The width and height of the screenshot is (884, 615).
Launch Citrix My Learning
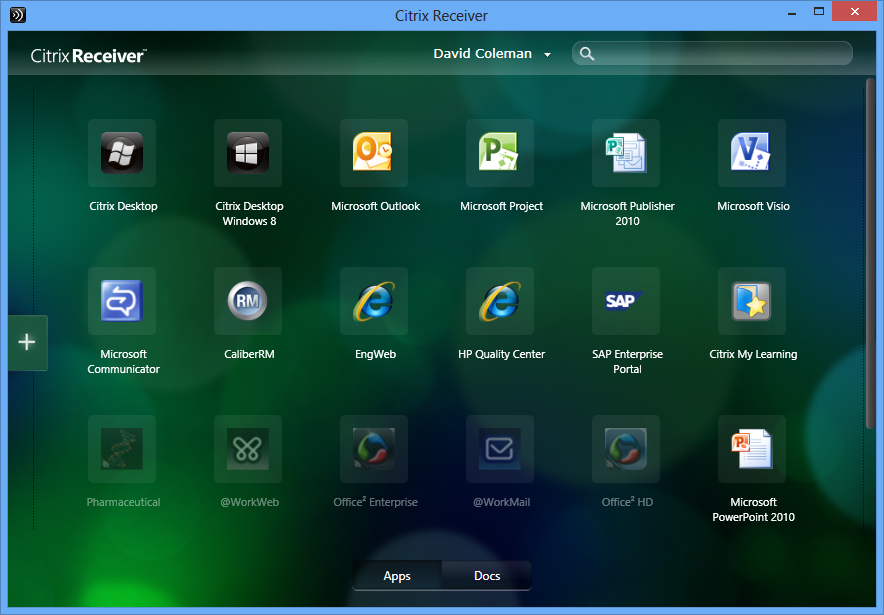[x=752, y=301]
